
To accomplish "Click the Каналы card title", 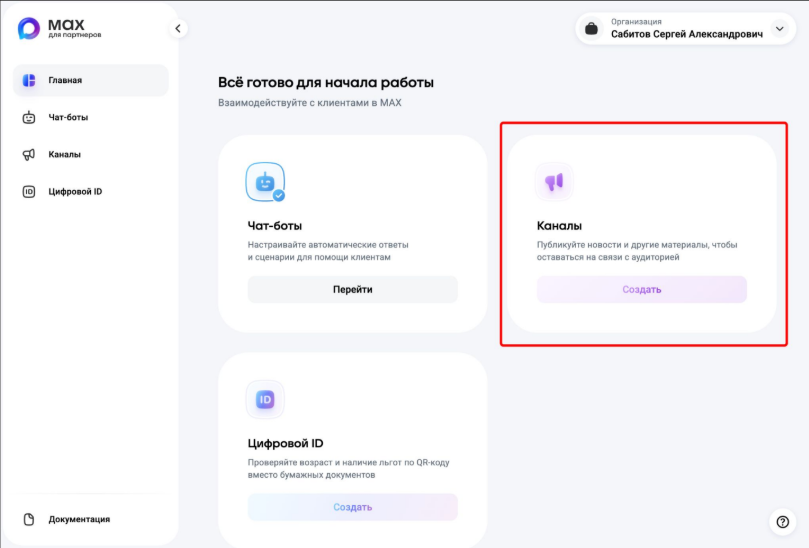I will tap(559, 226).
